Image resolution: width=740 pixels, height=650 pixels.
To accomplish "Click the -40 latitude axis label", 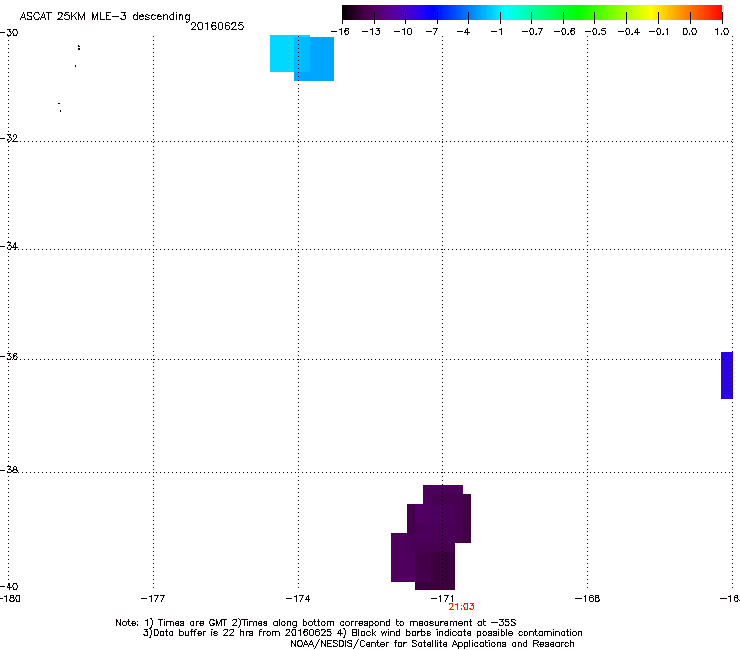I will (9, 586).
